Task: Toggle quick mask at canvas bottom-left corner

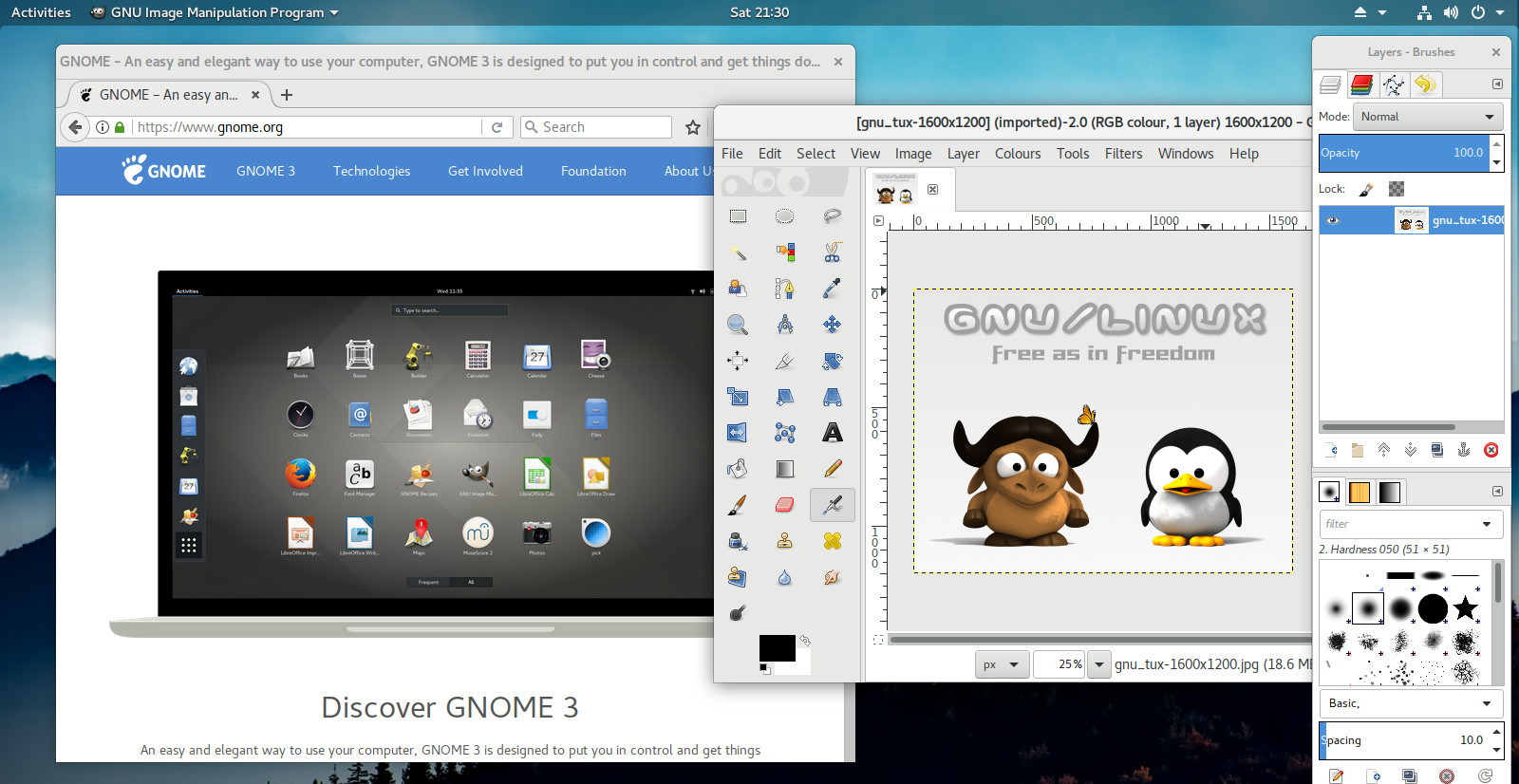Action: pos(878,640)
